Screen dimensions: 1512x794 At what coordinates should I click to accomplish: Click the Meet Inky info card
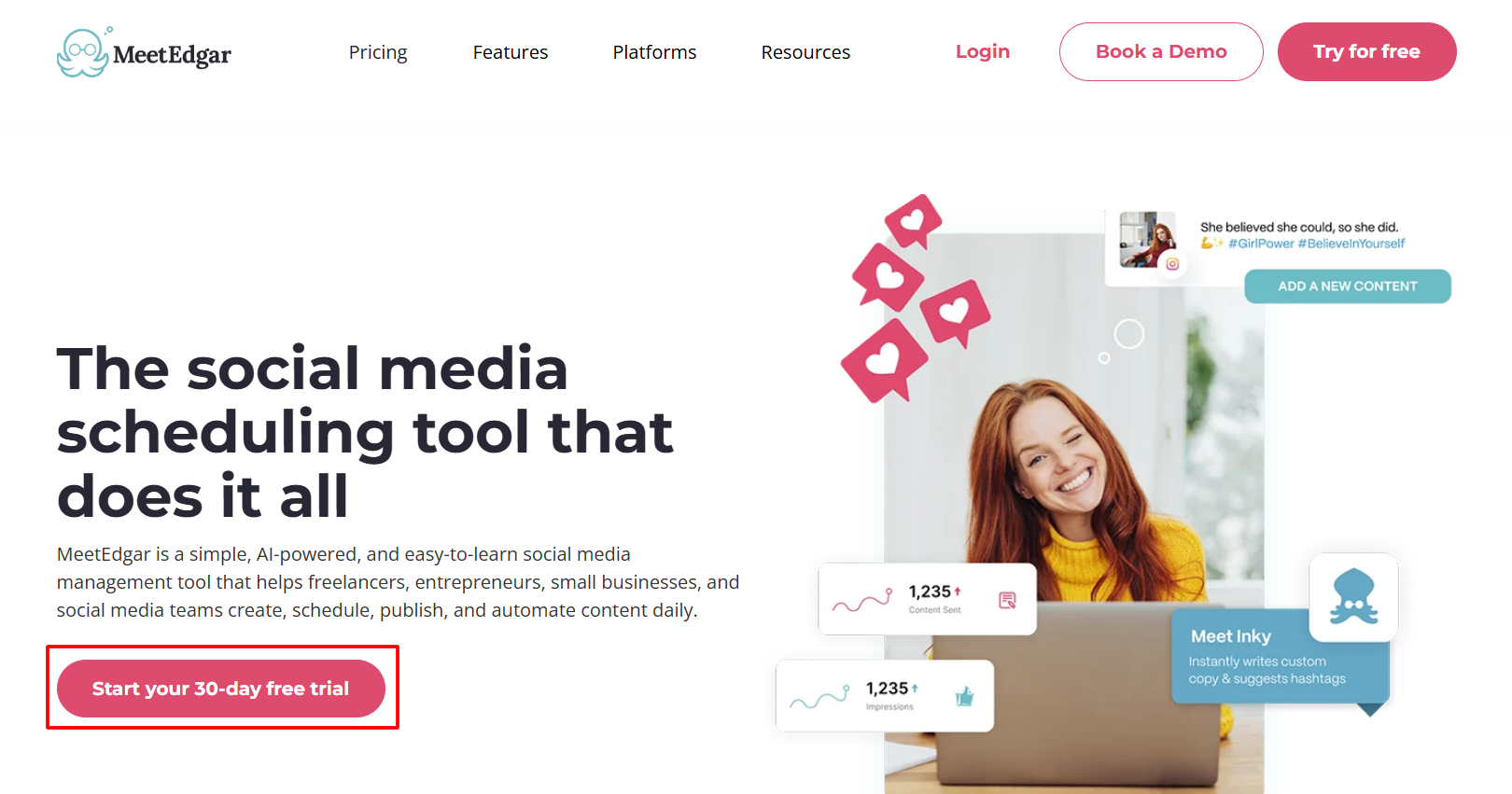[1280, 658]
